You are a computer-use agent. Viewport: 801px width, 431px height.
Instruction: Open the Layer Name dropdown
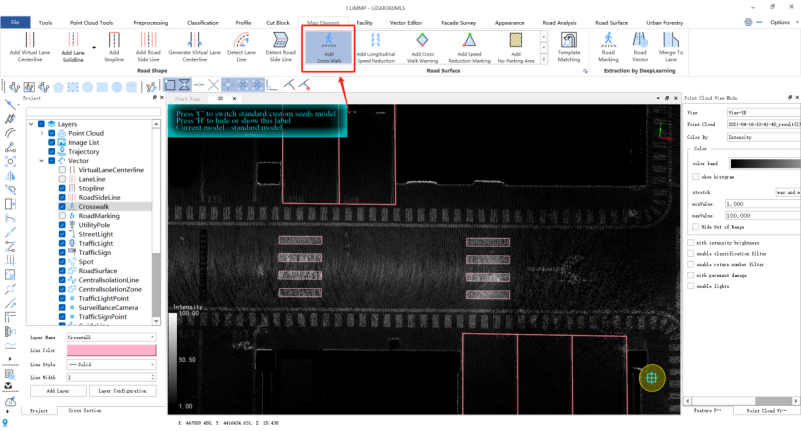coord(111,338)
